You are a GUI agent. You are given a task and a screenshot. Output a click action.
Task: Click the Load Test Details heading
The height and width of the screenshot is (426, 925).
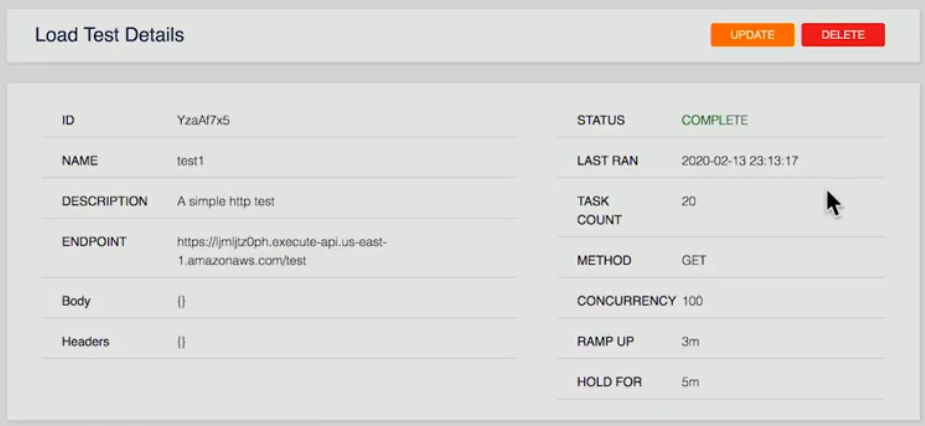pos(110,35)
